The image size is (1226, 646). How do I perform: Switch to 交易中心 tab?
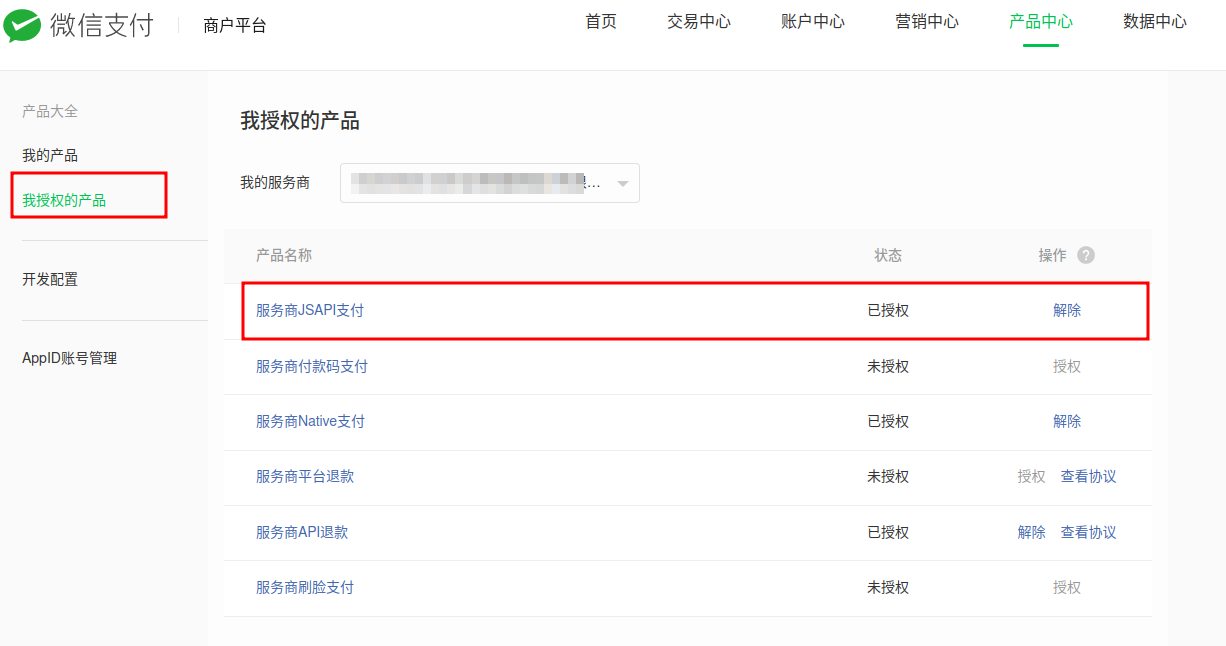699,21
